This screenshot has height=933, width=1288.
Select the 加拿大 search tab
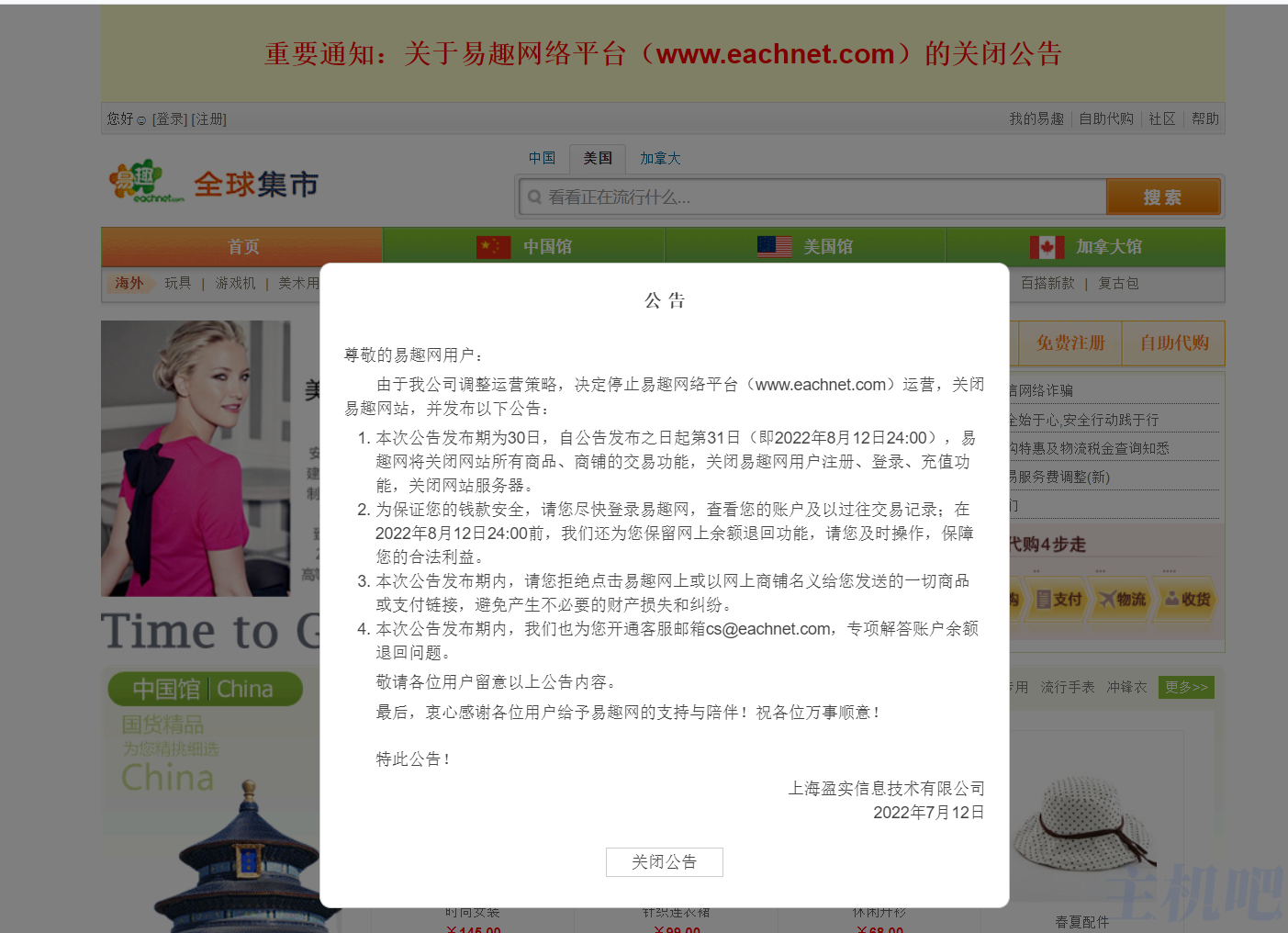click(x=660, y=158)
